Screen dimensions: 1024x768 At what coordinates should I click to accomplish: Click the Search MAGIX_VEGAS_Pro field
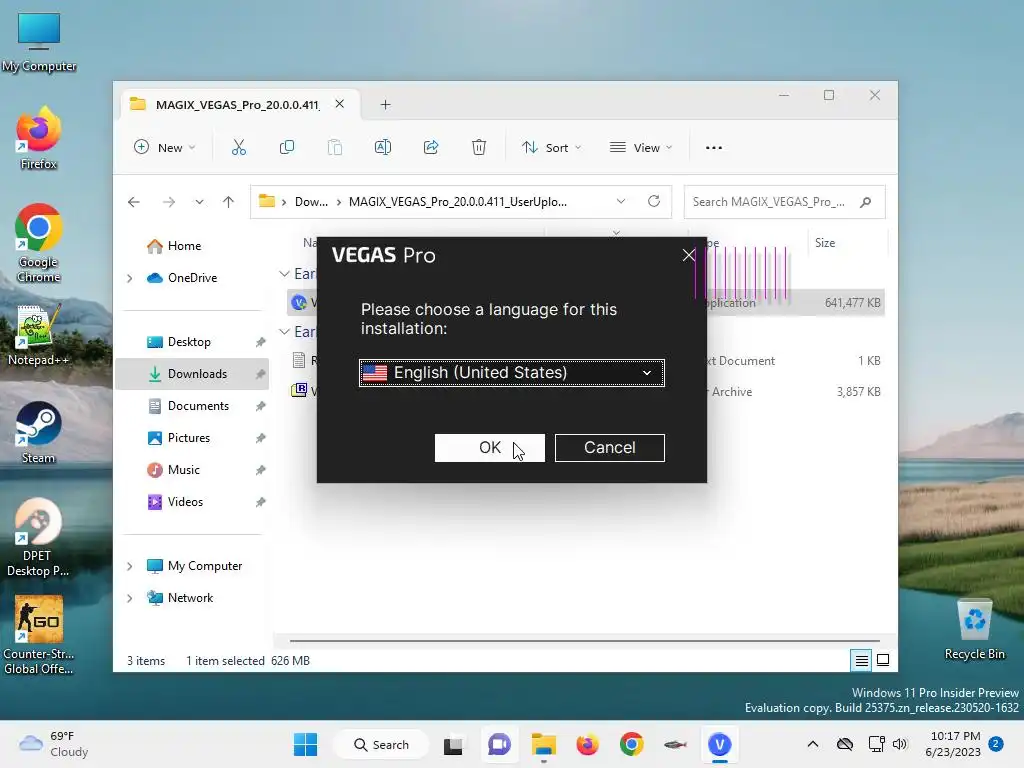784,202
